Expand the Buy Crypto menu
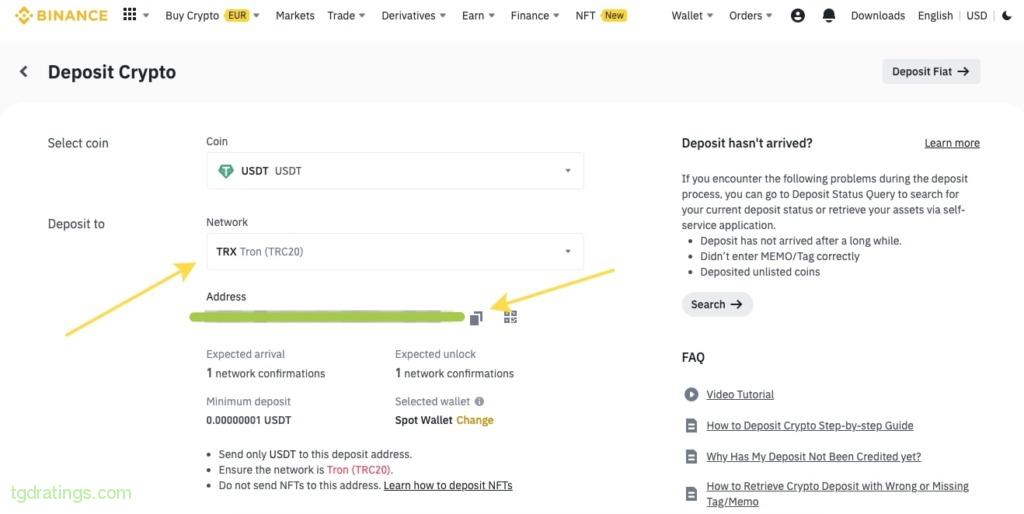1024x514 pixels. pyautogui.click(x=212, y=15)
